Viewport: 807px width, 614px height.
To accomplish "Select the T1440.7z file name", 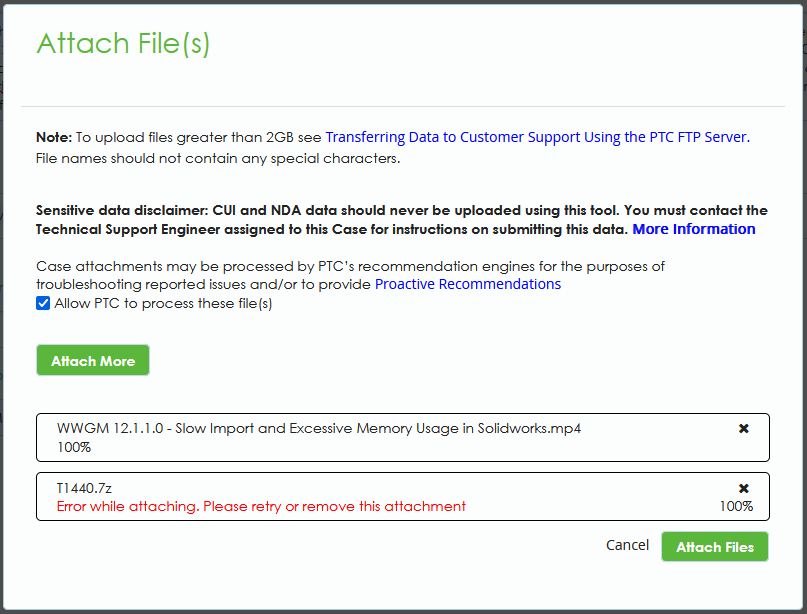I will (x=84, y=488).
